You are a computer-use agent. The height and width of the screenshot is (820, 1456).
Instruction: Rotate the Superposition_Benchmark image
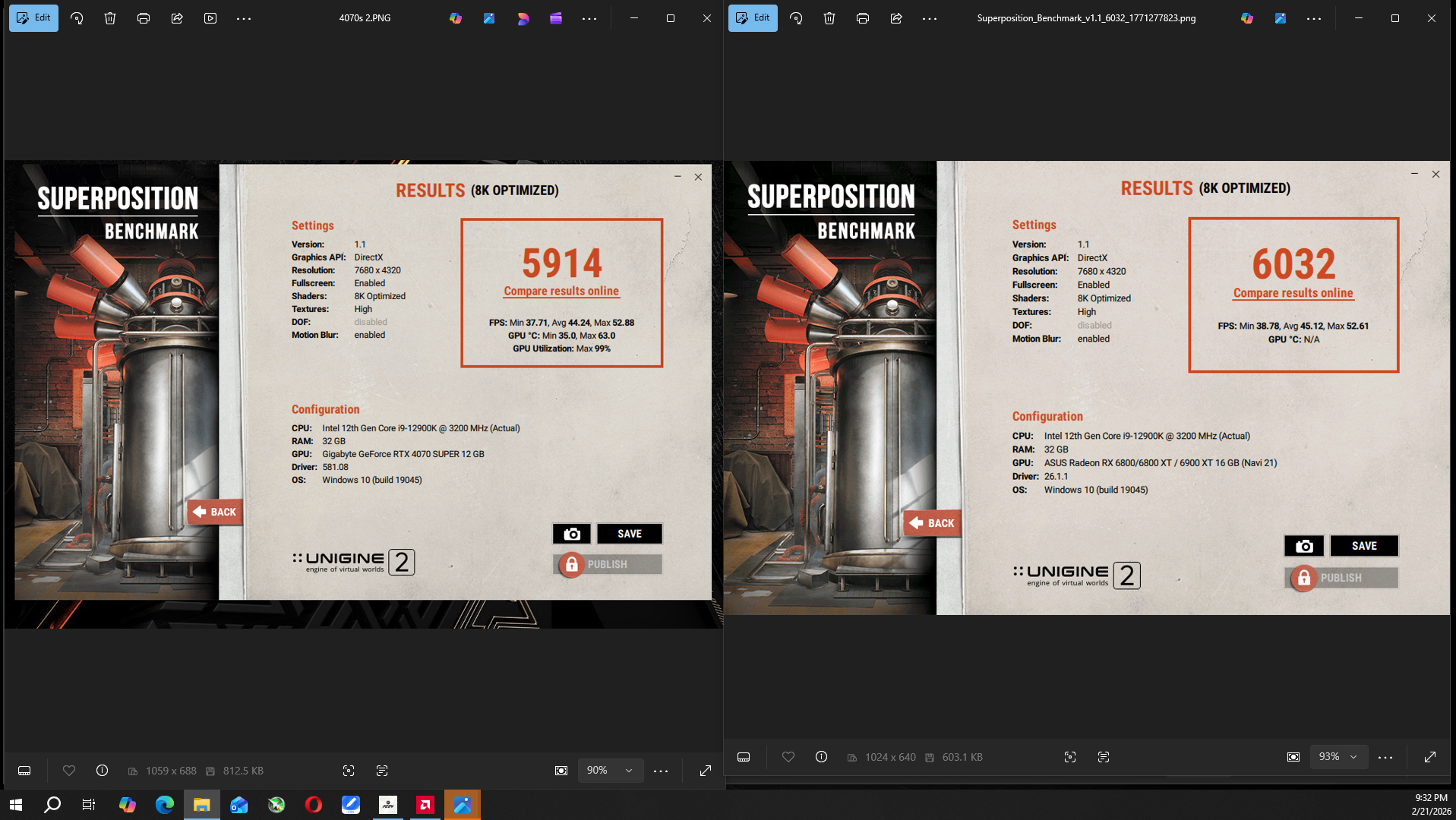pos(796,18)
